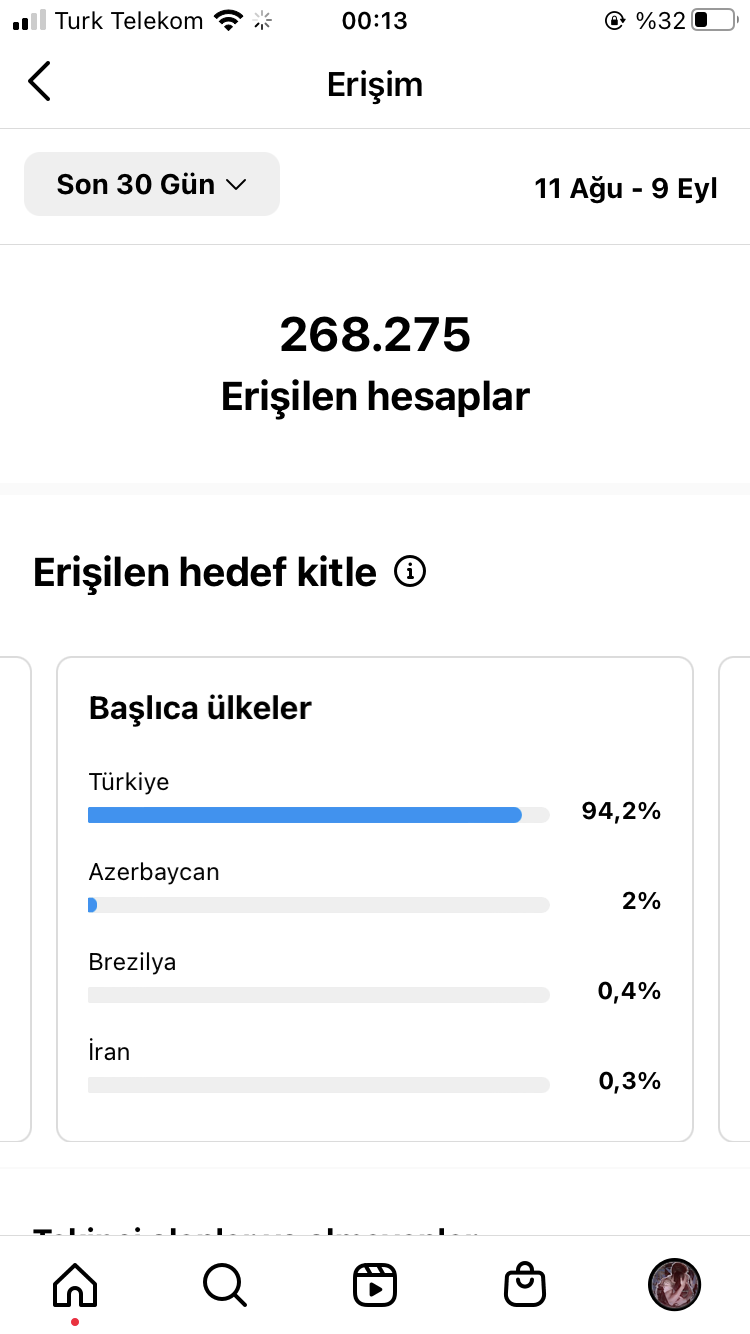Image resolution: width=750 pixels, height=1334 pixels.
Task: Tap the battery icon in status bar
Action: [x=713, y=20]
